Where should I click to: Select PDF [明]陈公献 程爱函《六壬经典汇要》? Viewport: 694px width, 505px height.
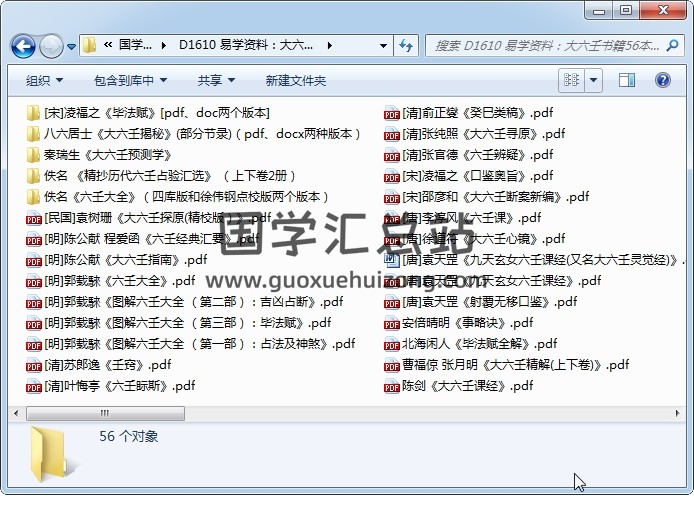[143, 239]
